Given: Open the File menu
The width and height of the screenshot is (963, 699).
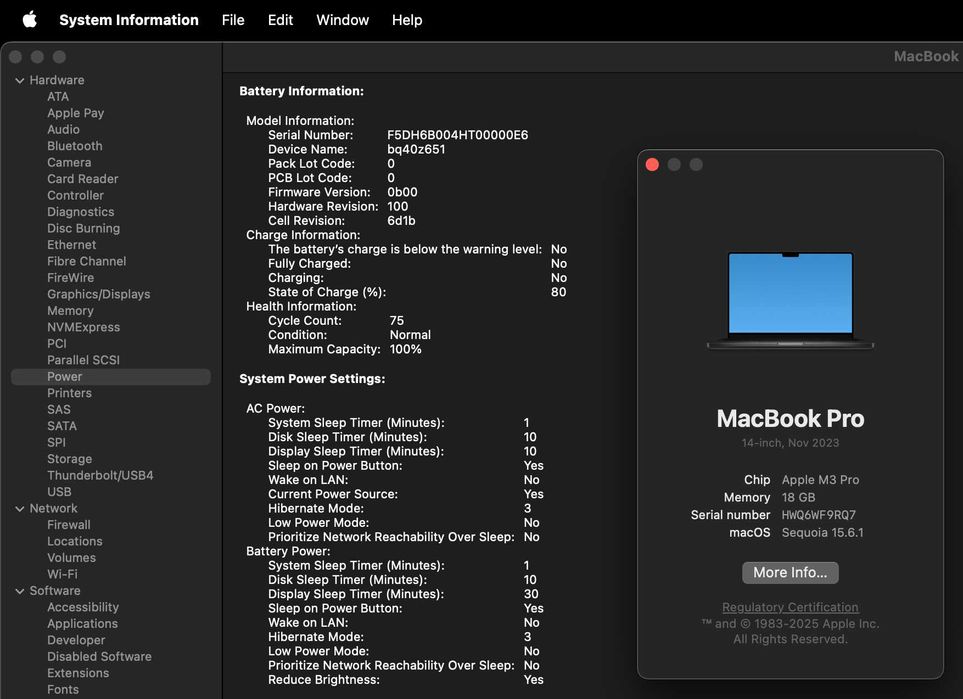Looking at the screenshot, I should 233,20.
